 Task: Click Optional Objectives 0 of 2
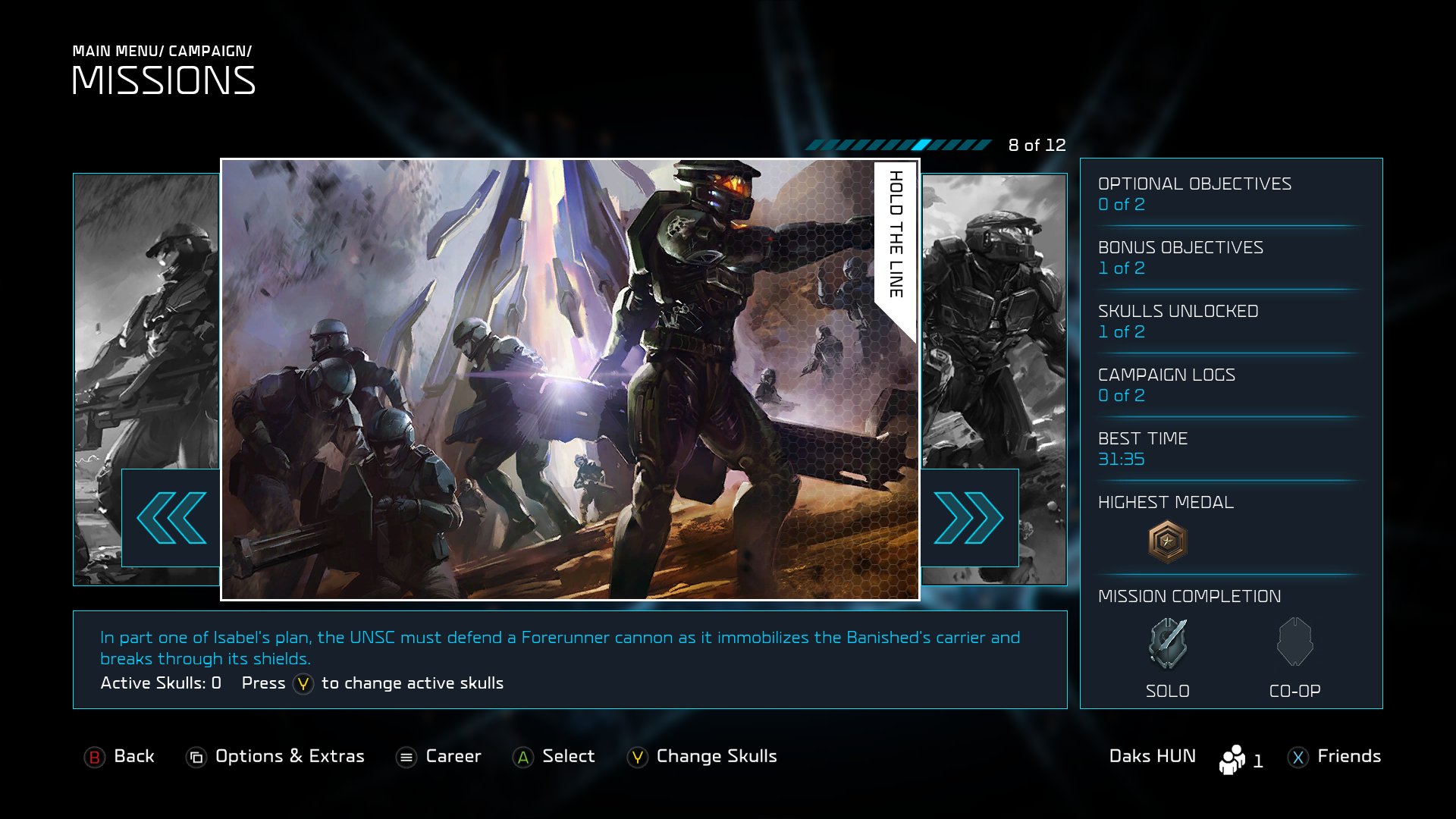[x=1194, y=194]
